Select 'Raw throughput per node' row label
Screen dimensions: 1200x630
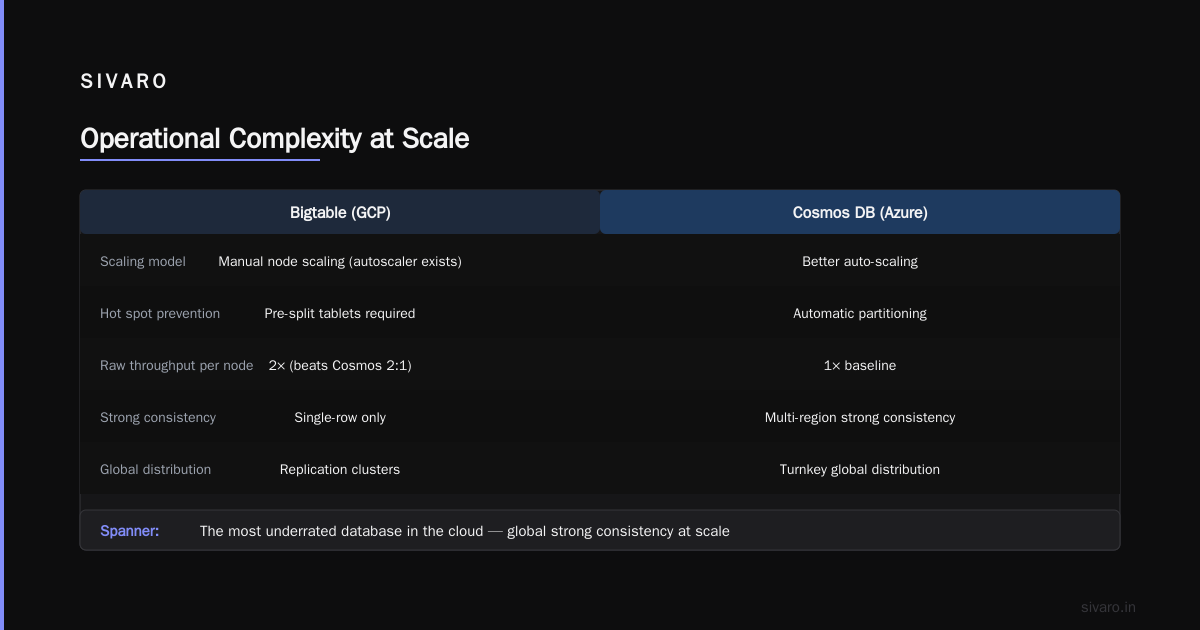pos(177,365)
